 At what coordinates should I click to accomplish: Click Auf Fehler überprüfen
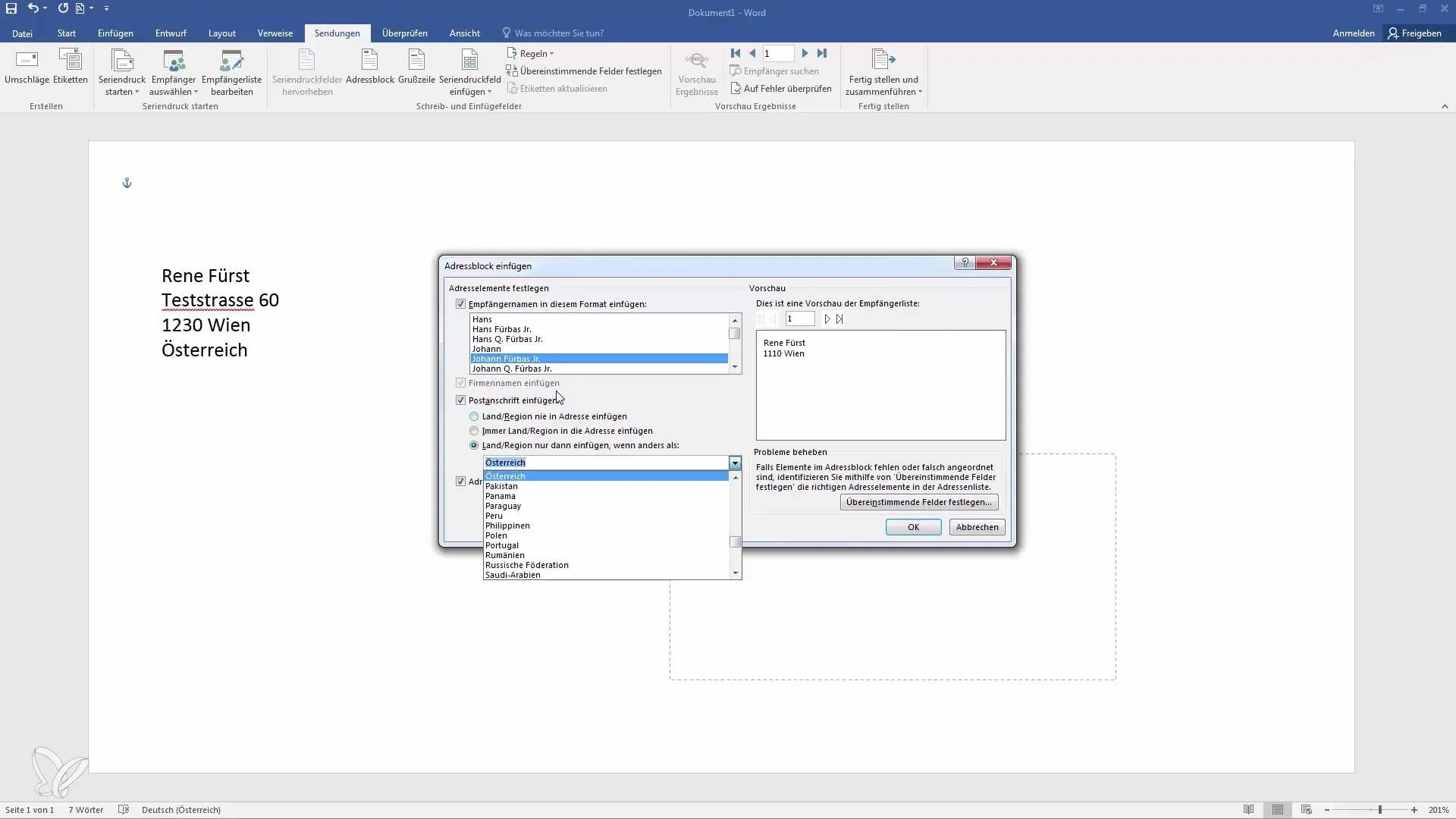point(781,89)
